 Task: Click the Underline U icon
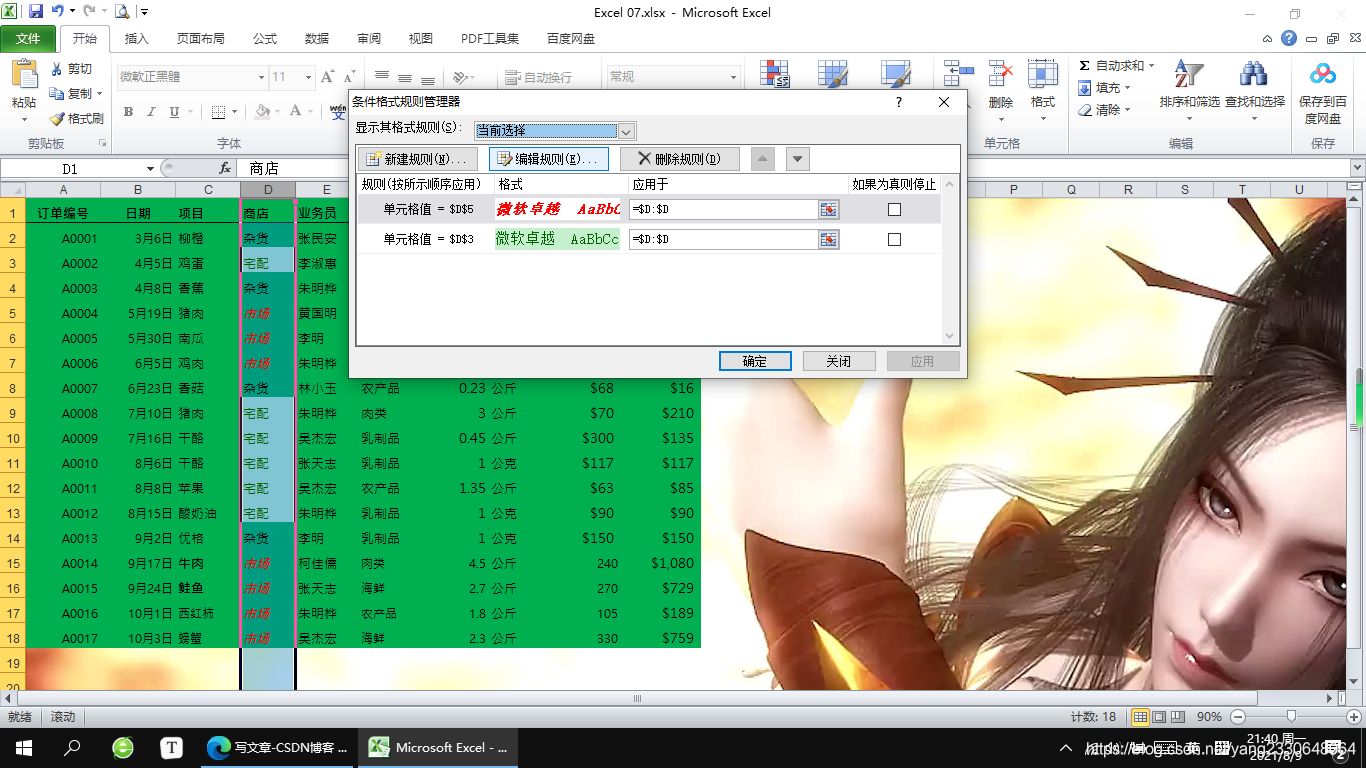(x=174, y=112)
